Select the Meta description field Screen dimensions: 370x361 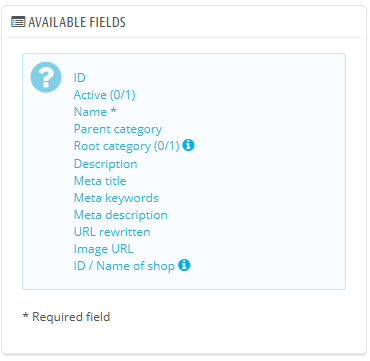(x=120, y=215)
